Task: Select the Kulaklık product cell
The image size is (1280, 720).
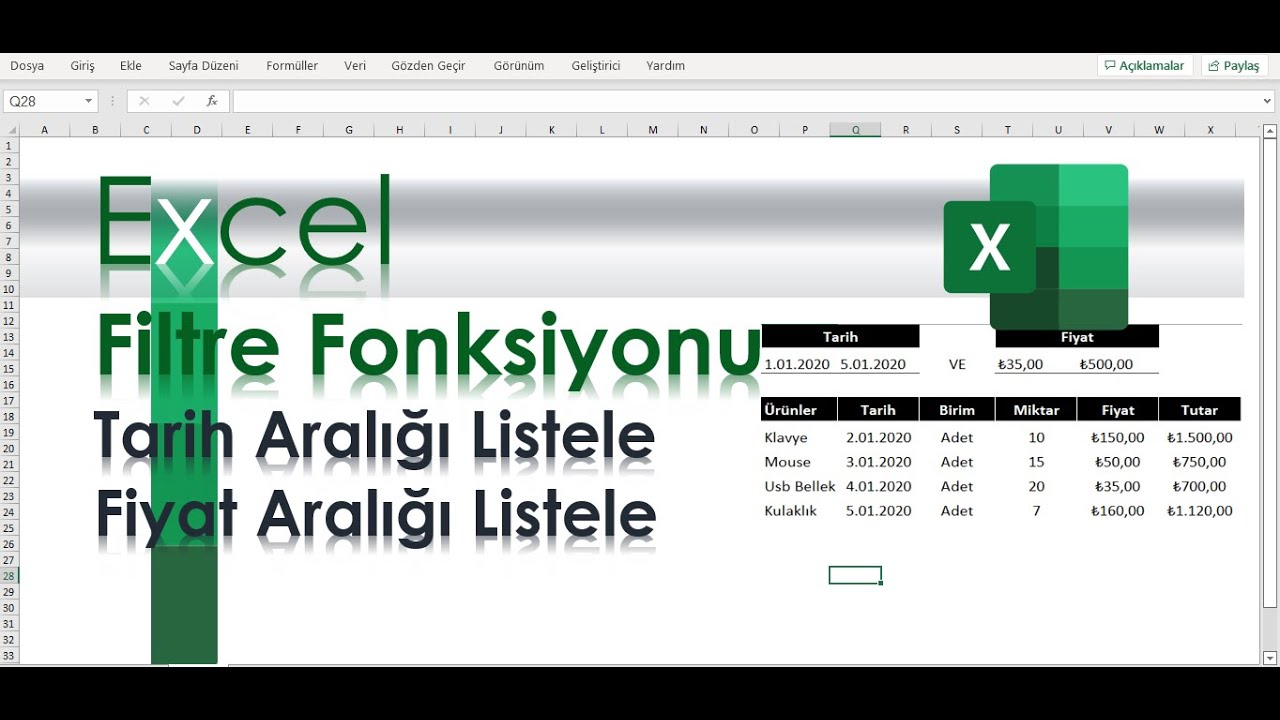Action: 790,511
